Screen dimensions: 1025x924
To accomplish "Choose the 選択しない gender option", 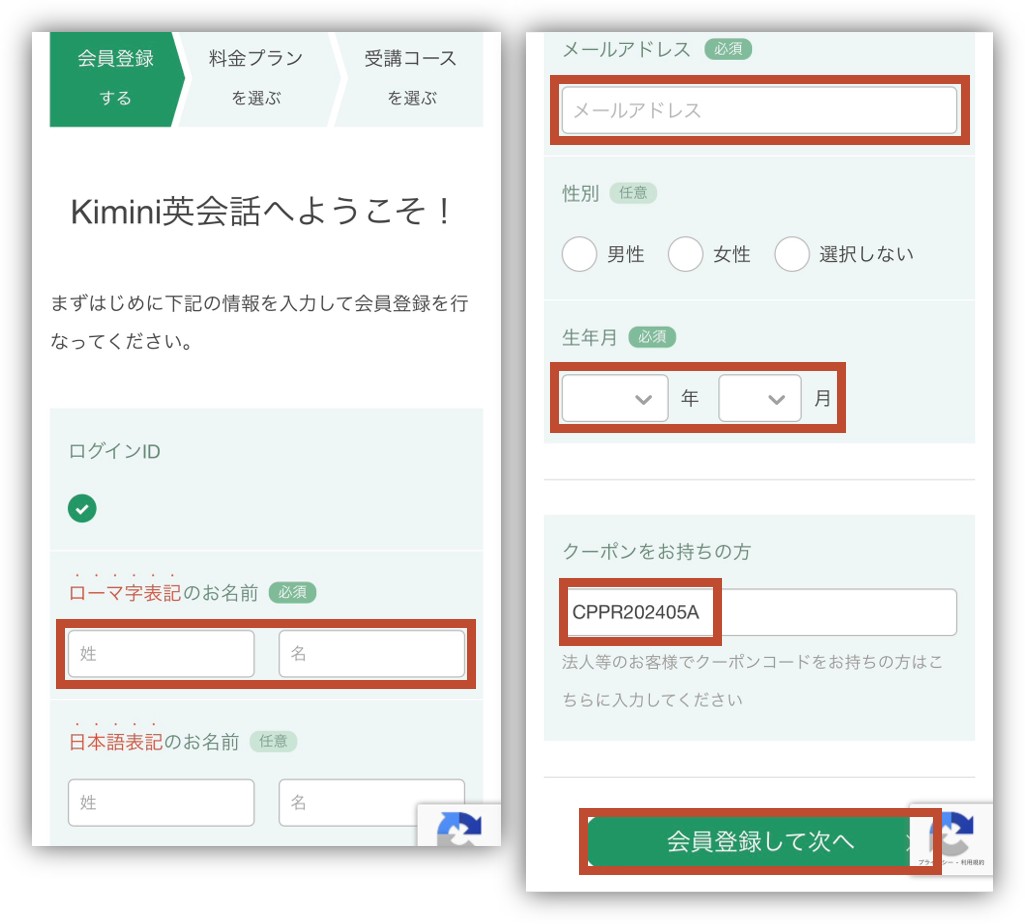I will tap(791, 254).
